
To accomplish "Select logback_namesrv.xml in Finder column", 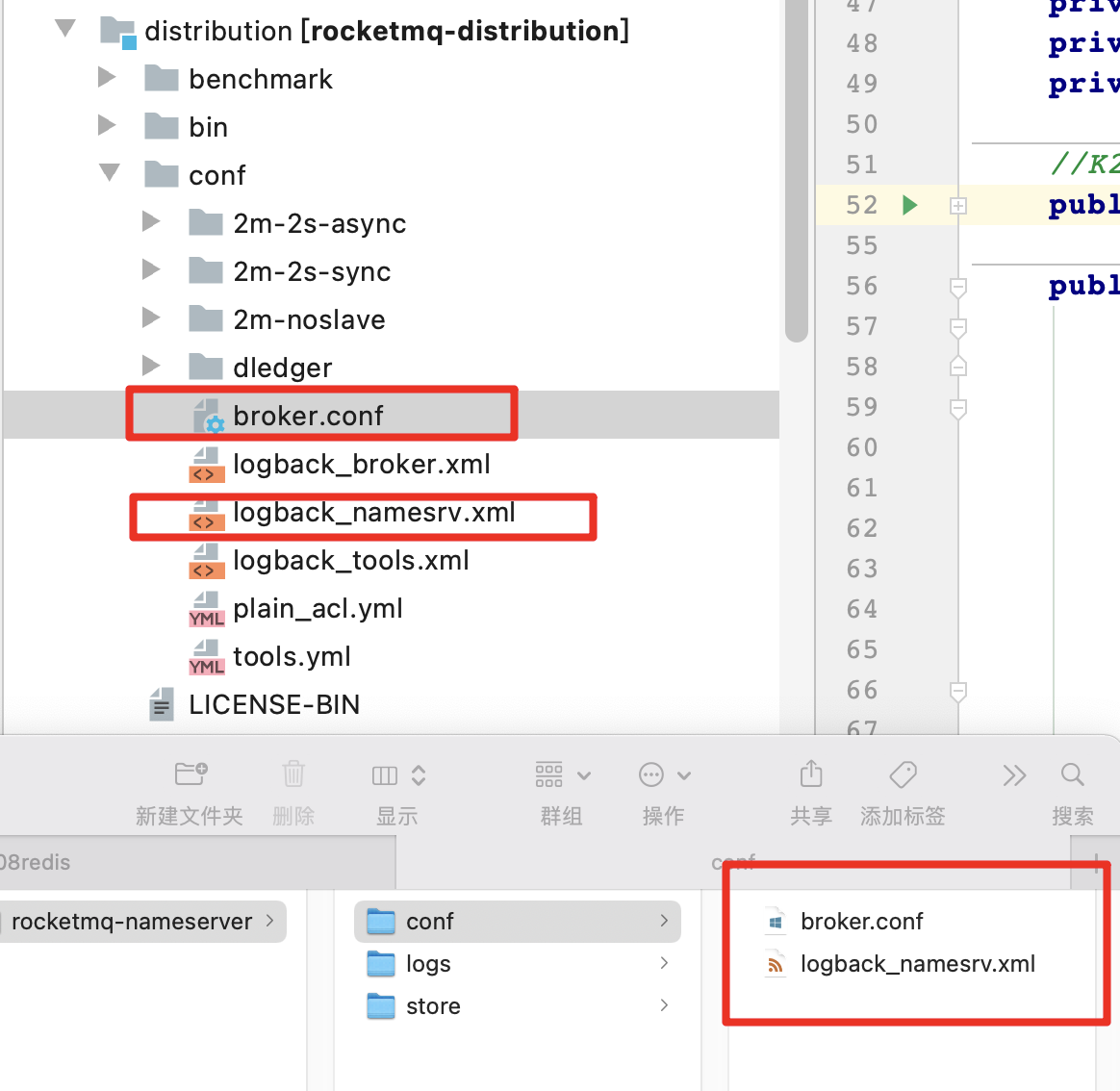I will tap(917, 964).
